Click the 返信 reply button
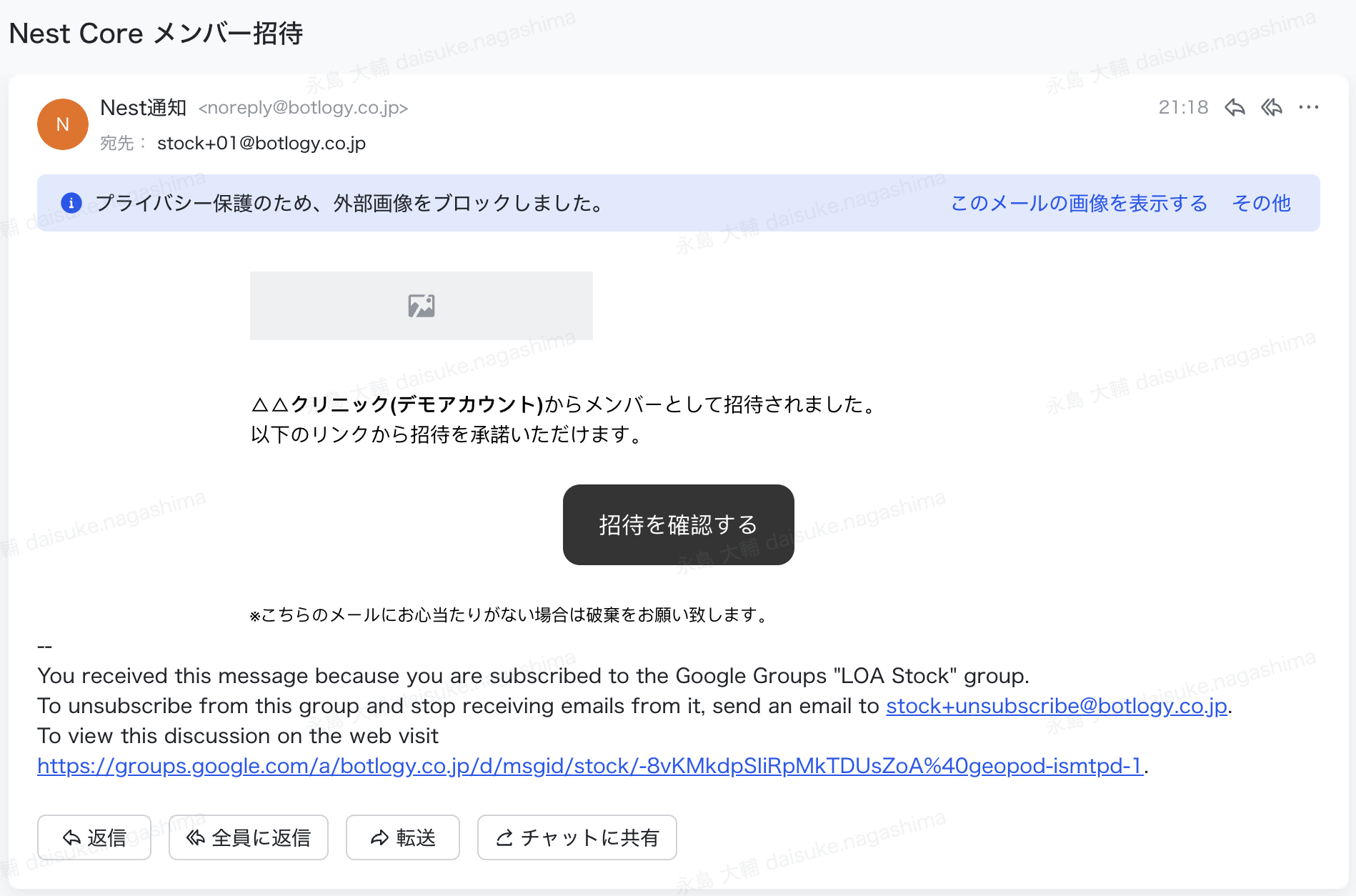 (x=94, y=837)
